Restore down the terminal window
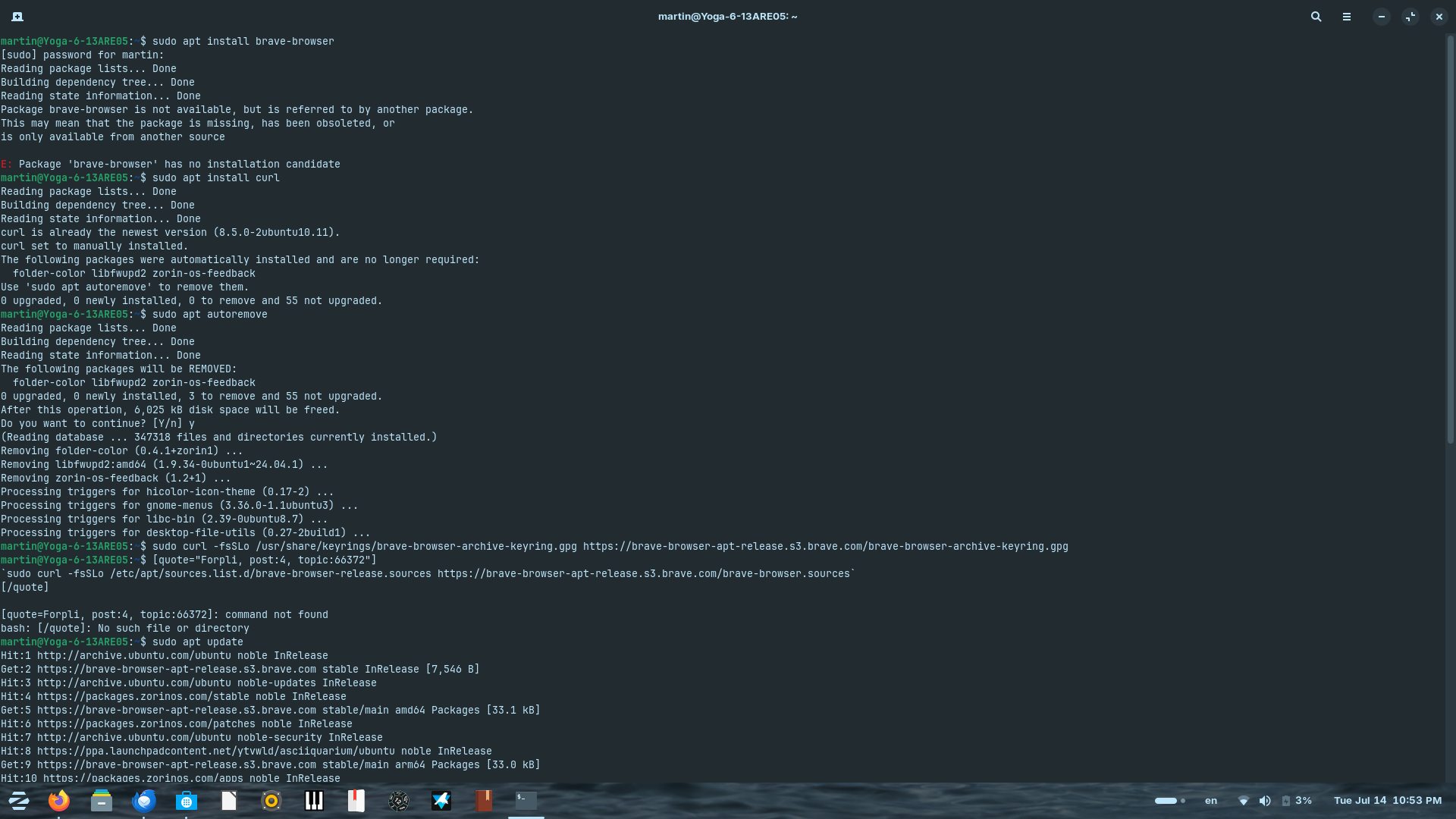The image size is (1456, 819). (x=1410, y=16)
